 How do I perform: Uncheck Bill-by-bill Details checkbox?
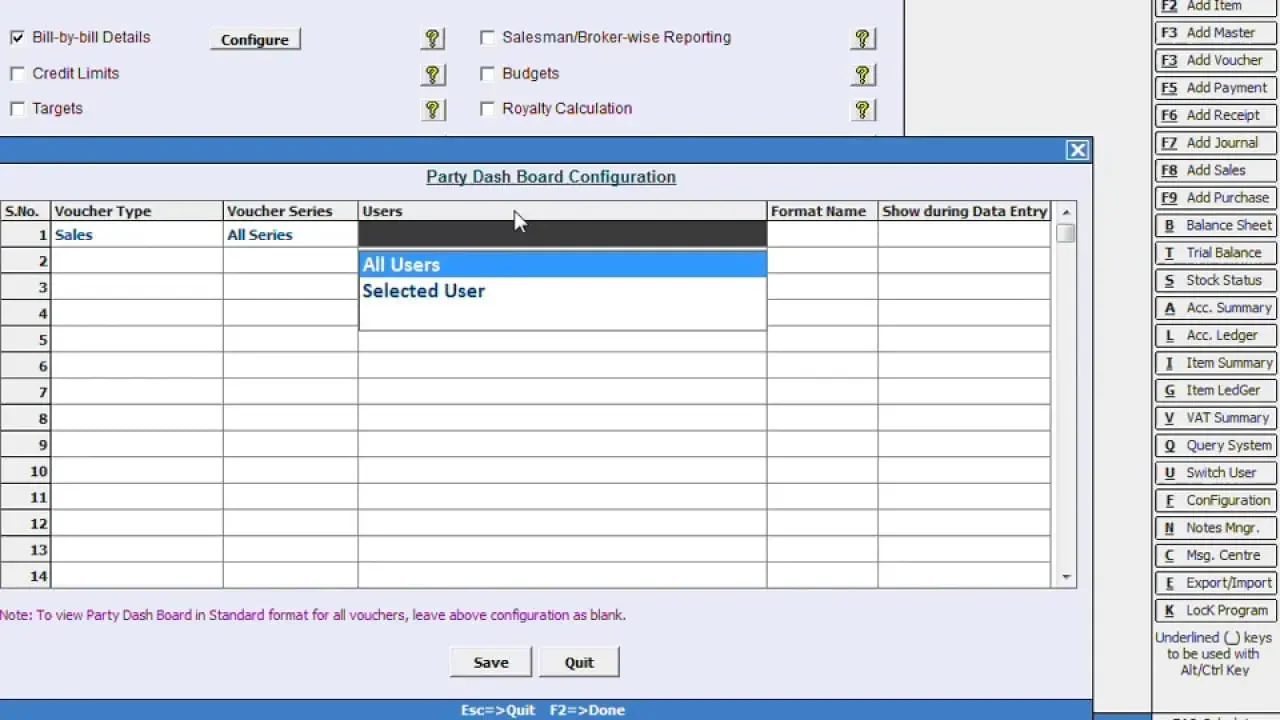(x=17, y=38)
